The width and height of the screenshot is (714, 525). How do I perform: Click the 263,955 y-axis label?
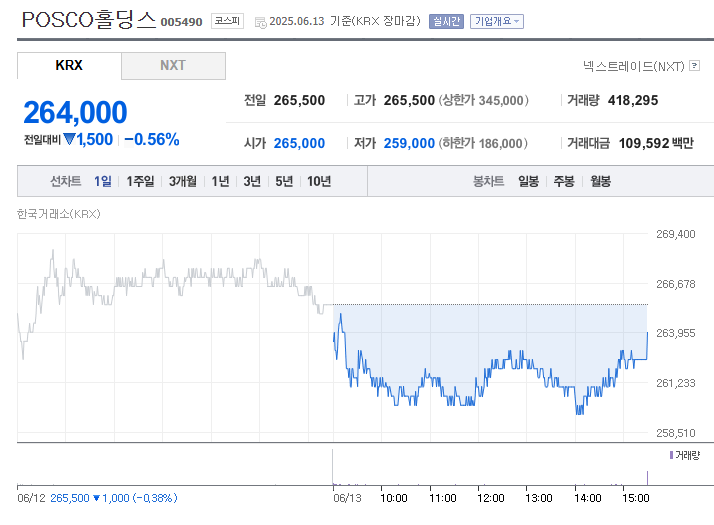(x=676, y=333)
